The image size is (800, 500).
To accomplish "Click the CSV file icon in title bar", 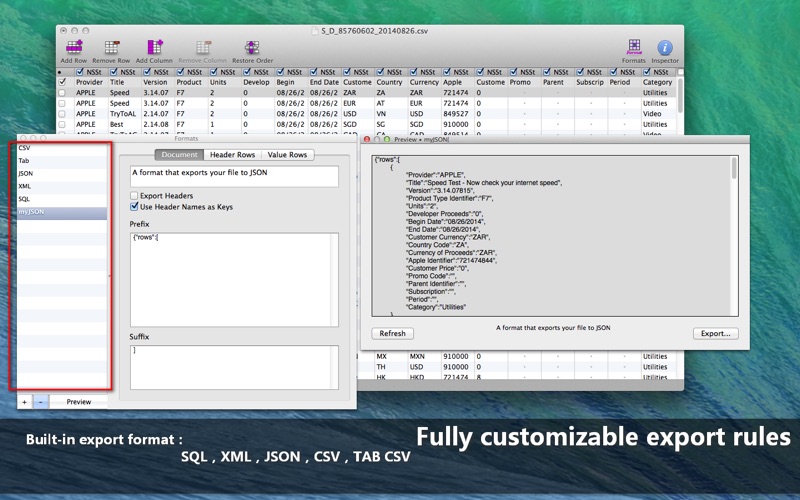I will tap(315, 31).
